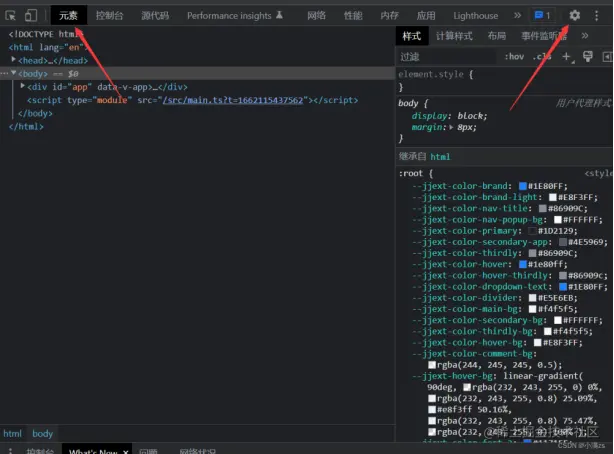The width and height of the screenshot is (614, 454).
Task: Click the closing </body> tag row
Action: coord(35,114)
